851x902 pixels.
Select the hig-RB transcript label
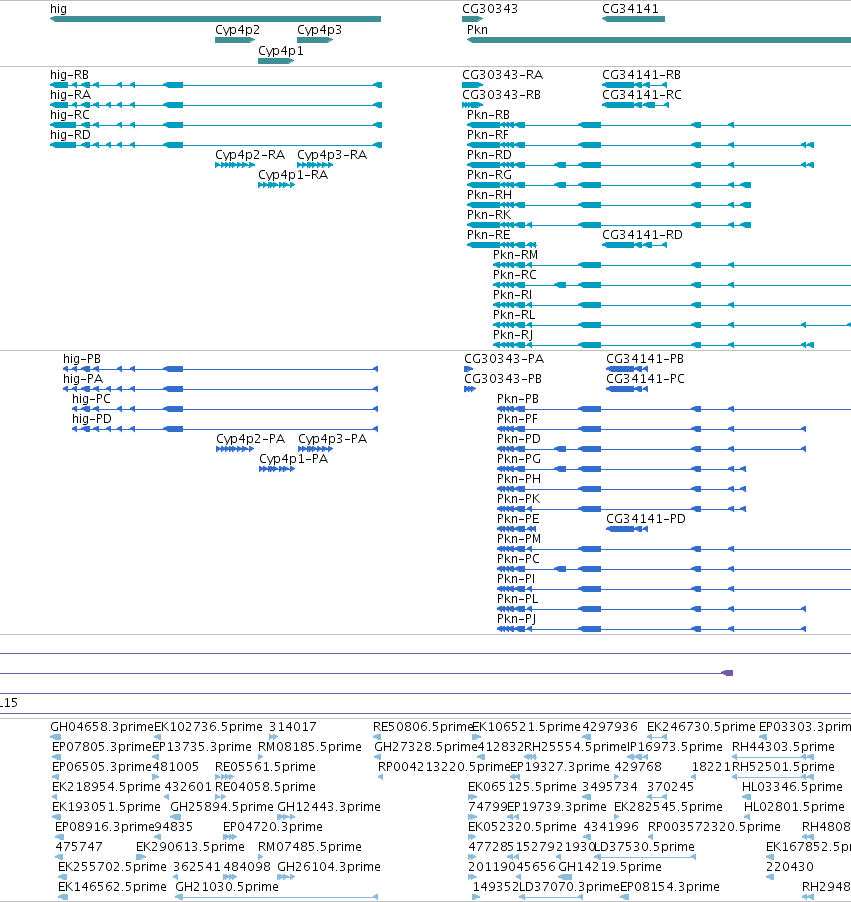click(69, 75)
